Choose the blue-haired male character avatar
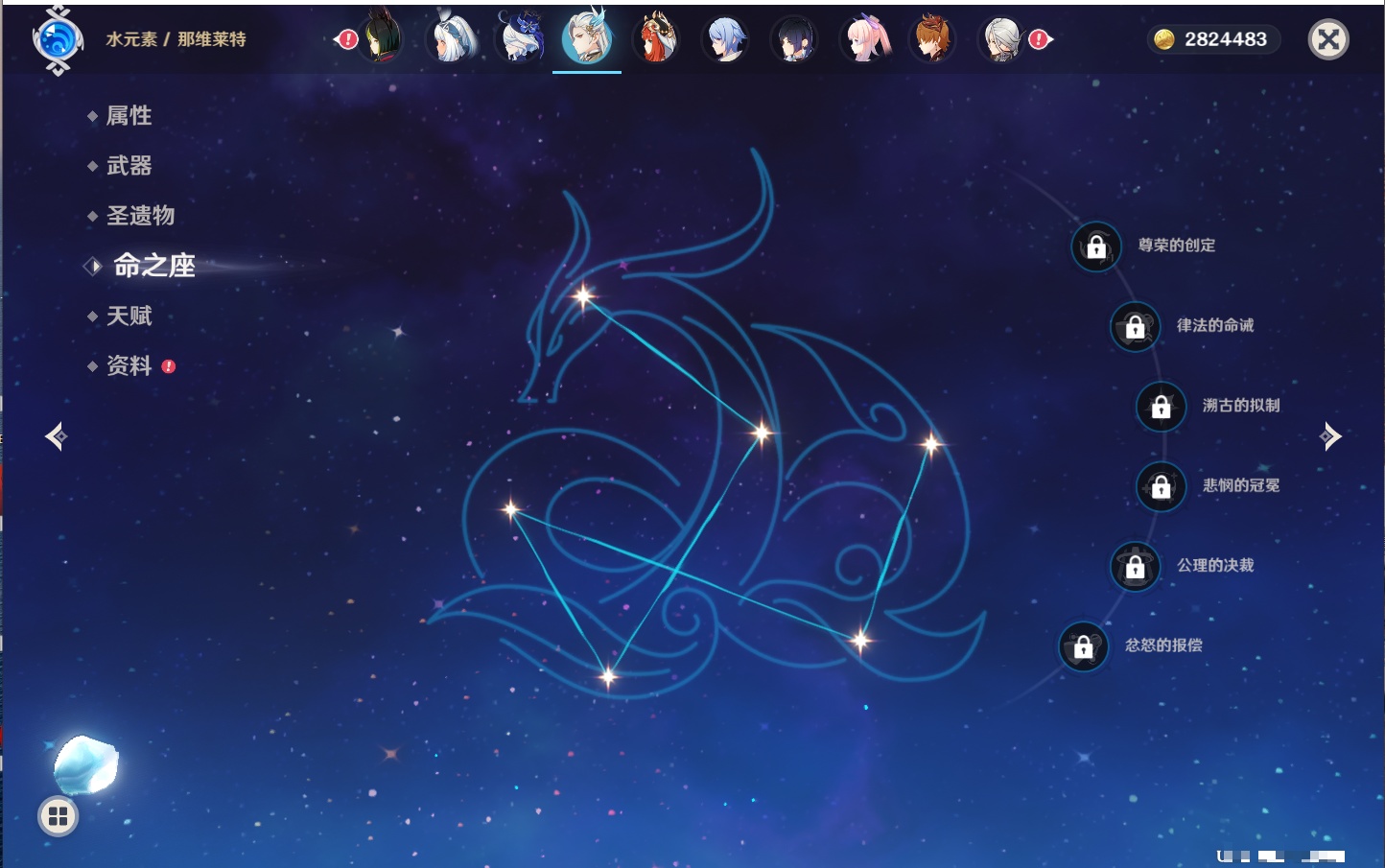This screenshot has height=868, width=1385. (725, 39)
